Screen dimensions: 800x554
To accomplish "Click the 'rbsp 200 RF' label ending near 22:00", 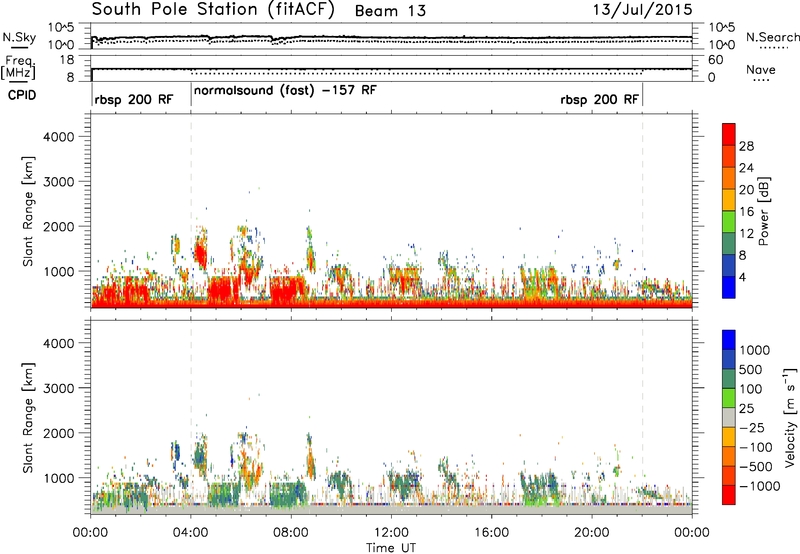I will pos(599,99).
